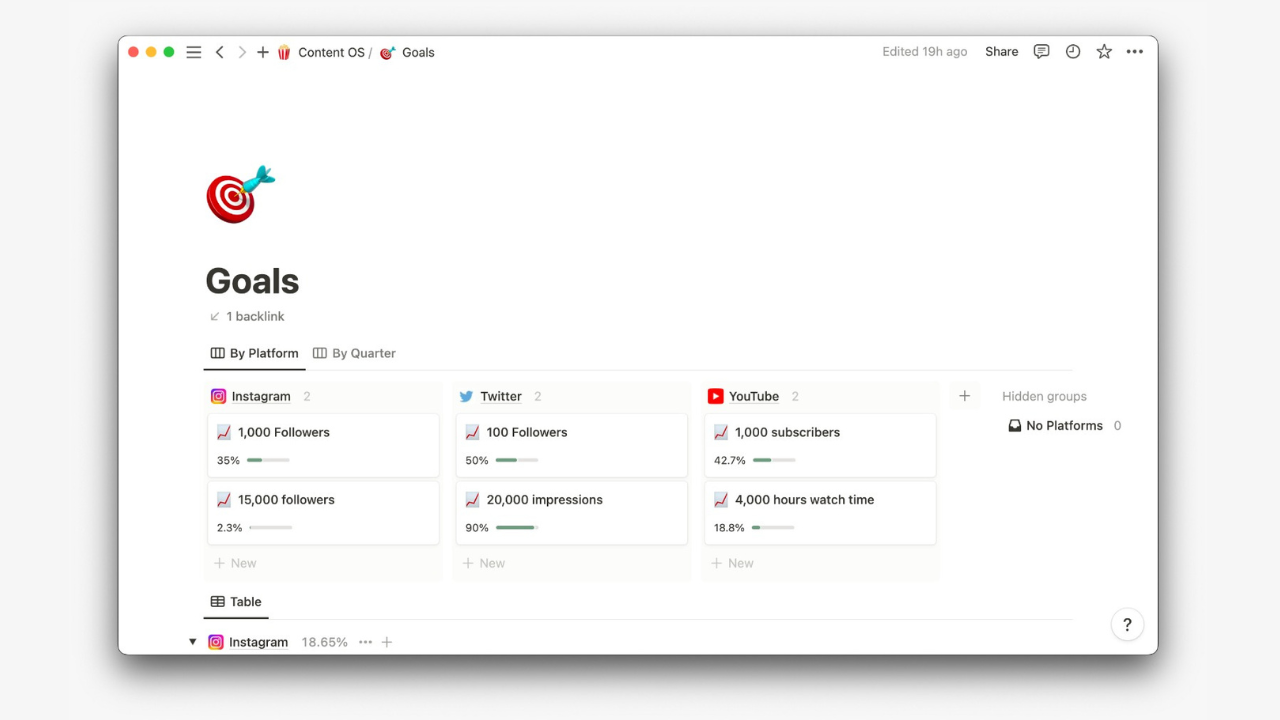Open the help question mark button

[x=1127, y=625]
